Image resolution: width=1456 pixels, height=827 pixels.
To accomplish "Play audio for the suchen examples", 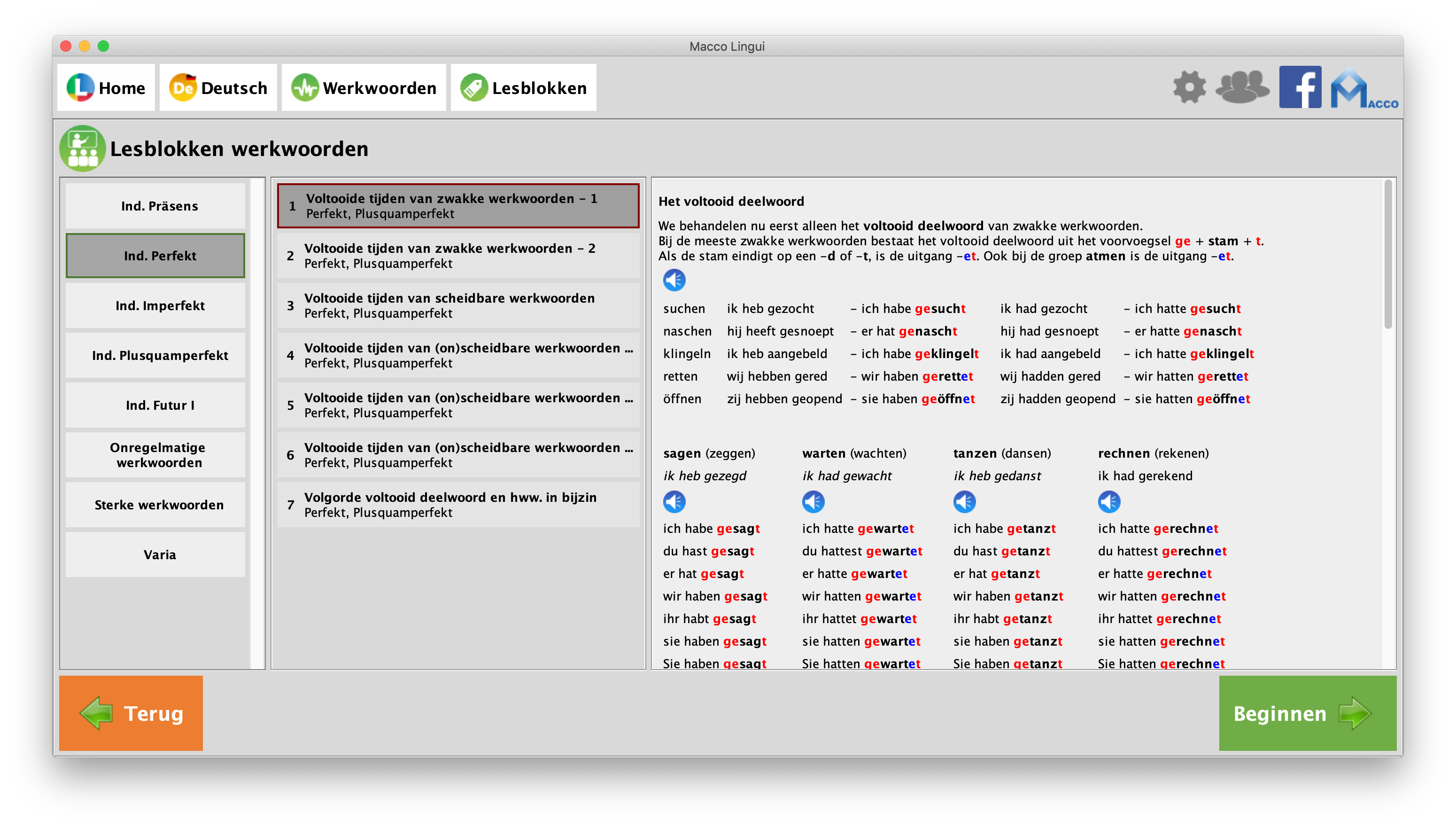I will [674, 280].
